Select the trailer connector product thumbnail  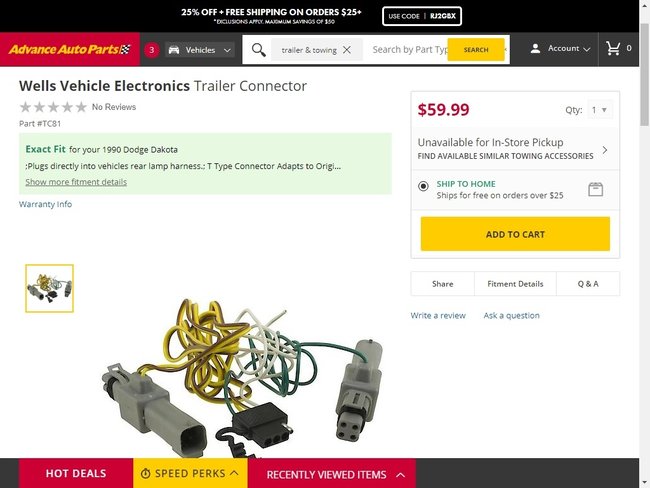pos(49,288)
